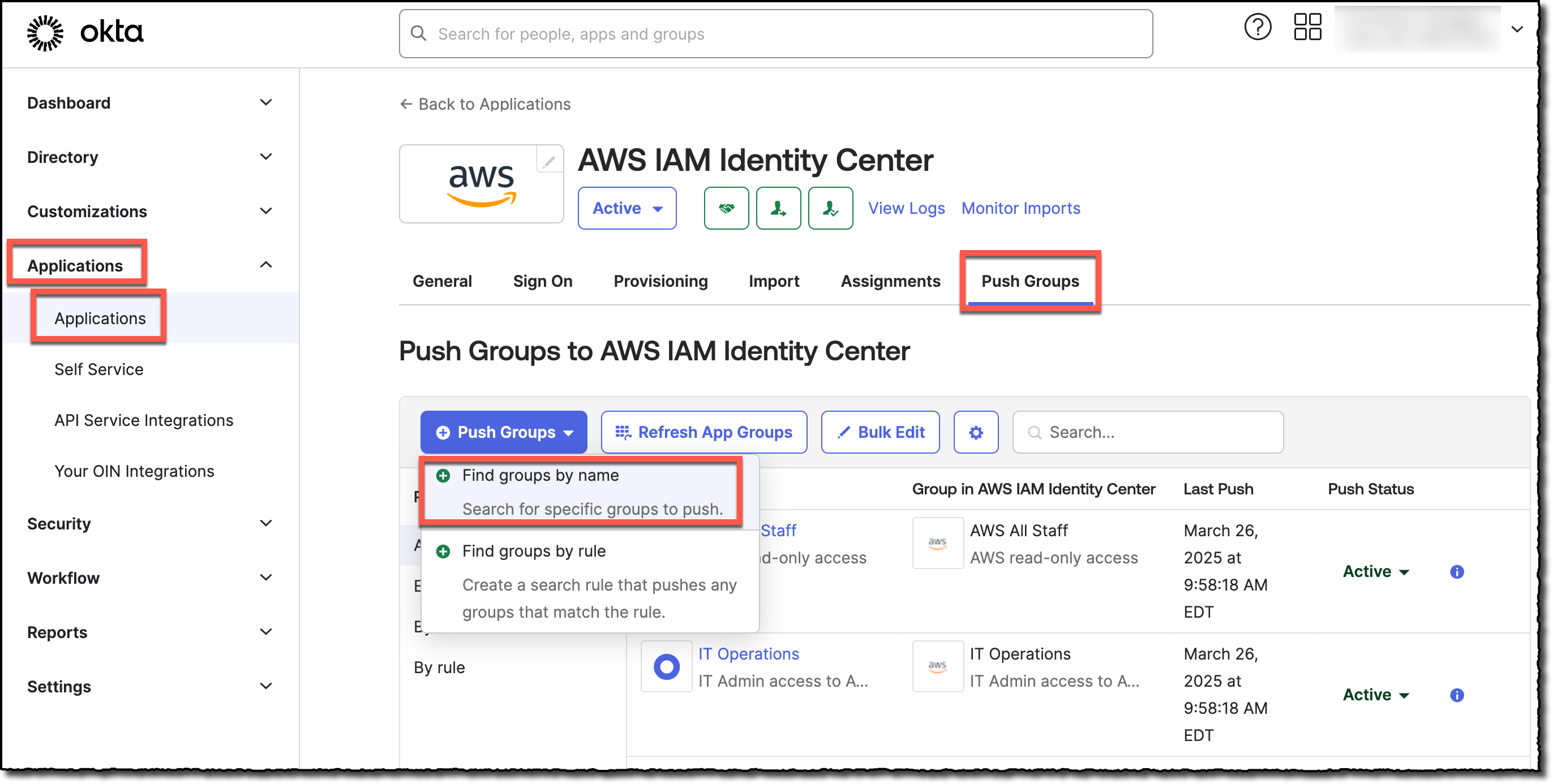1553x784 pixels.
Task: Open the apps grid icon in the header
Action: coord(1307,27)
